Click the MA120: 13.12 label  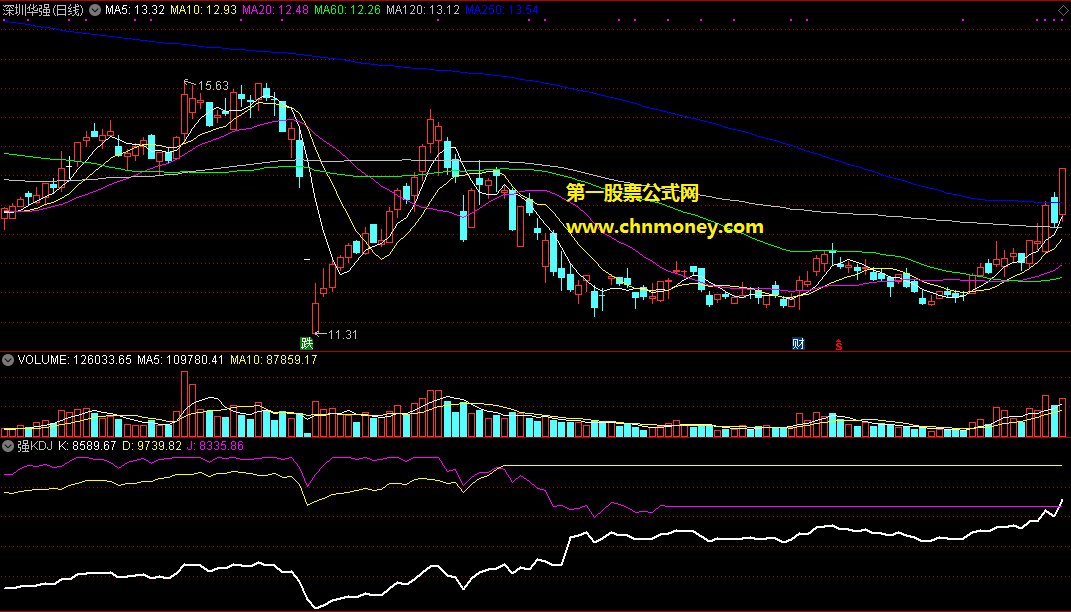pos(422,10)
